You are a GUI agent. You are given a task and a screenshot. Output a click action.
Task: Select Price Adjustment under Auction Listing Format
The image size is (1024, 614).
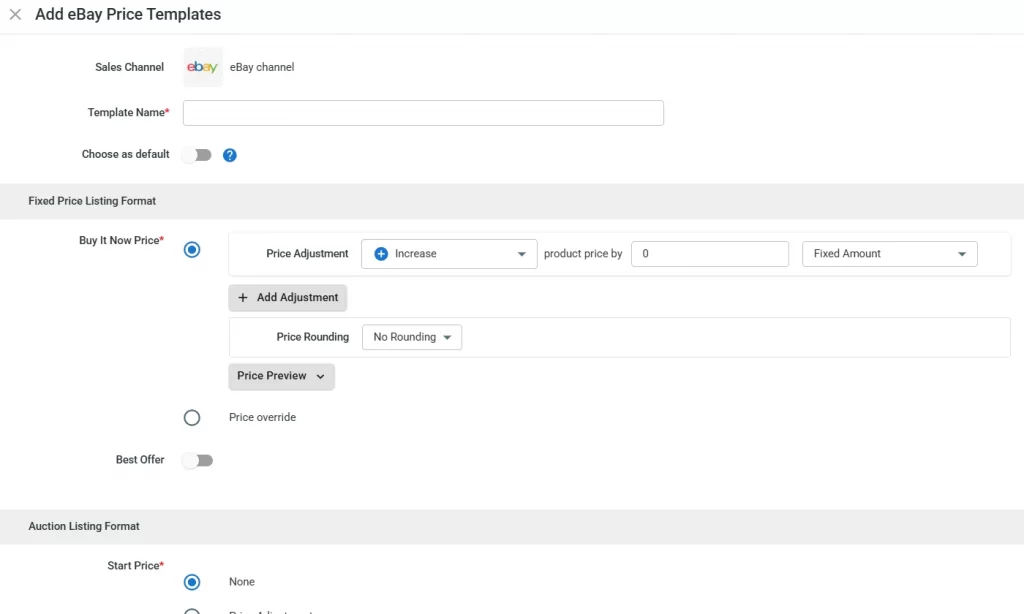tap(192, 610)
